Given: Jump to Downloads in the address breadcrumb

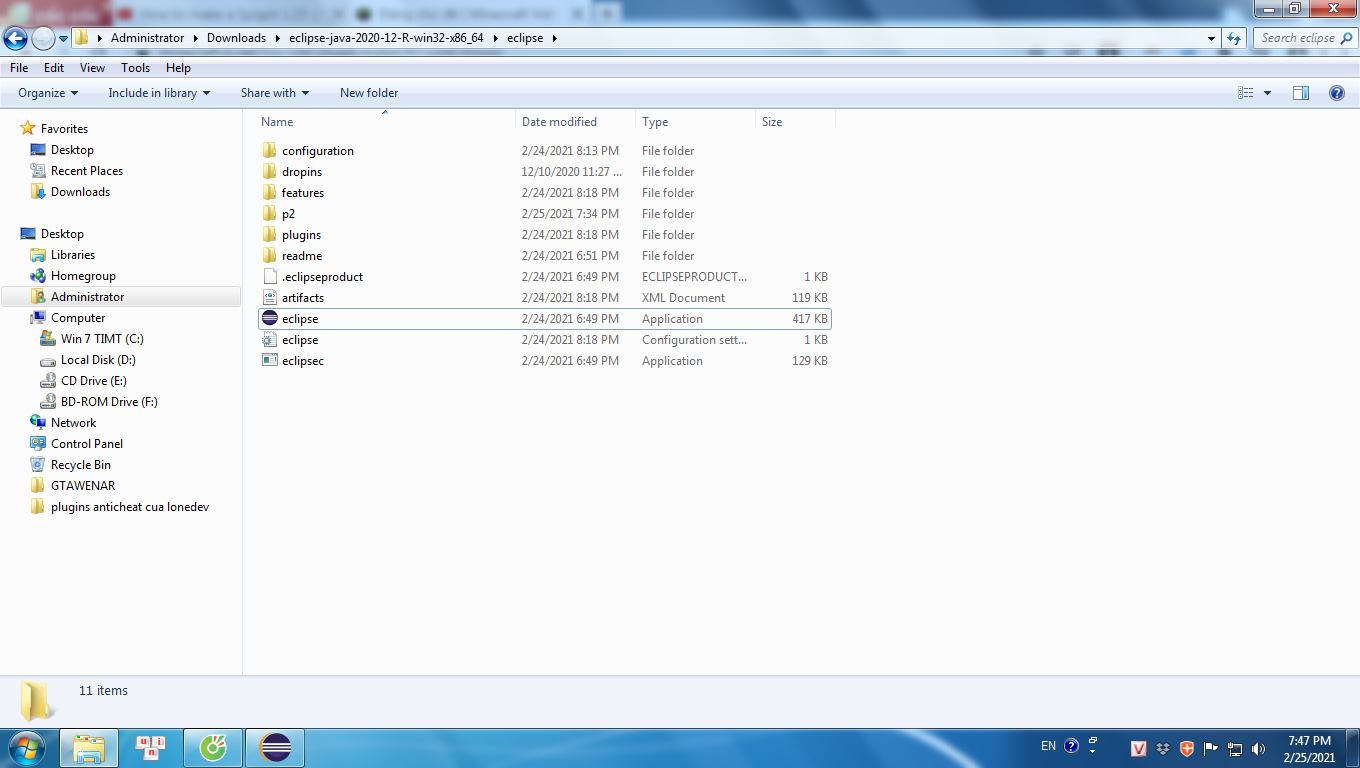Looking at the screenshot, I should [236, 38].
